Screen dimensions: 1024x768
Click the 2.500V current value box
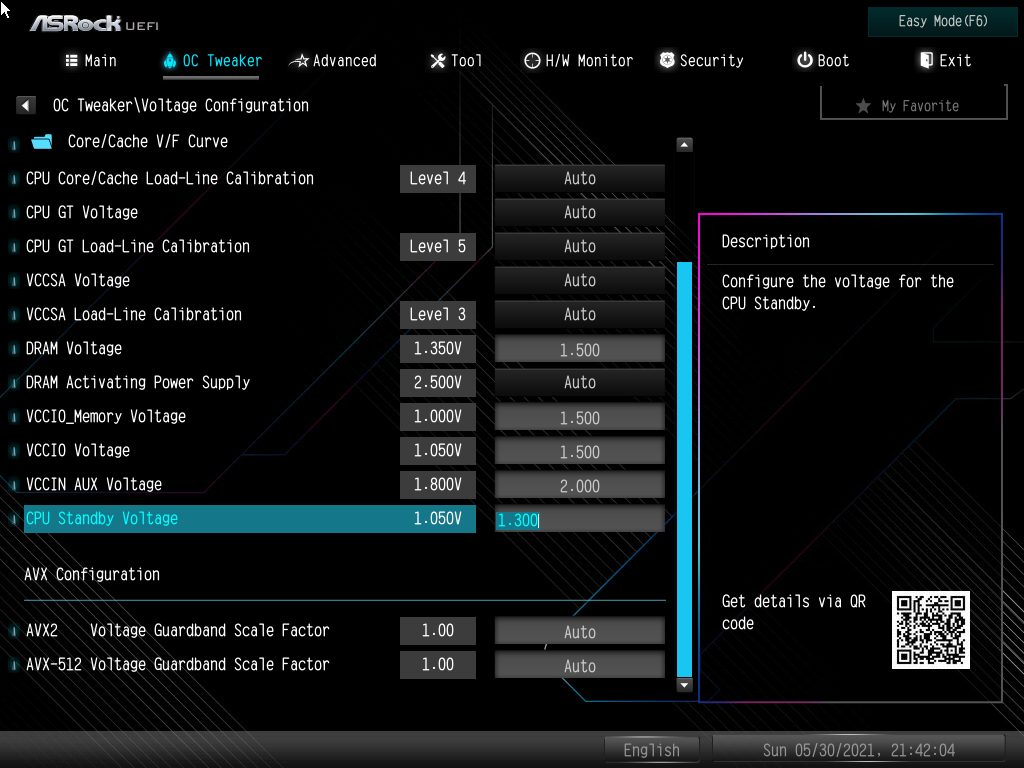438,382
